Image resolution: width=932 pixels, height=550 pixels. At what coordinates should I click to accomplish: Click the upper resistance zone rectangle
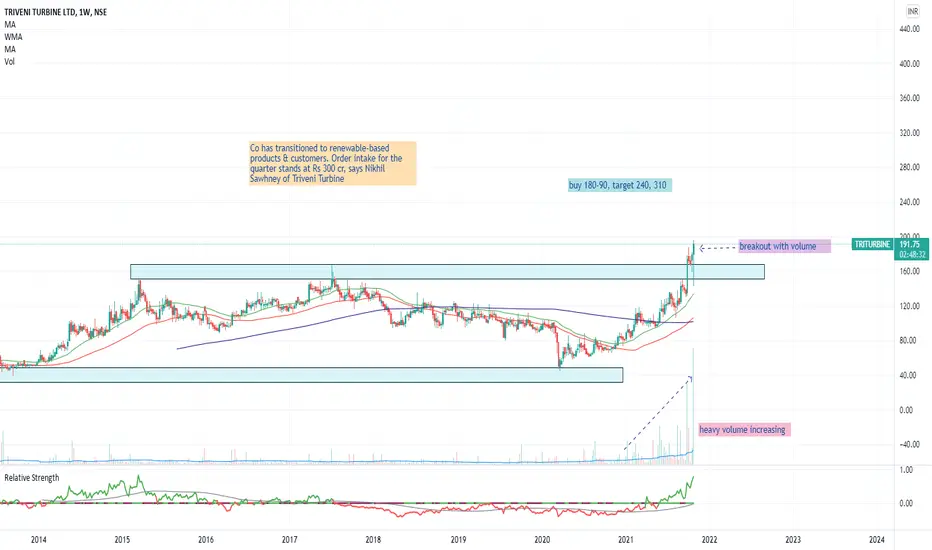(x=447, y=272)
